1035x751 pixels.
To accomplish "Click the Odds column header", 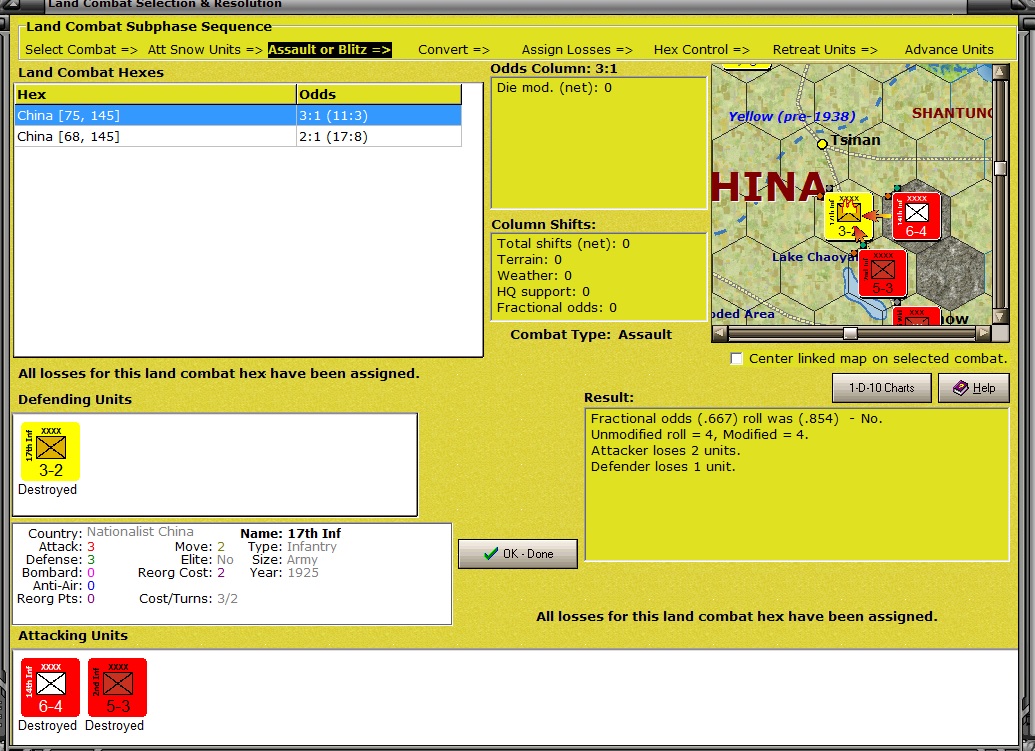I will [x=379, y=95].
